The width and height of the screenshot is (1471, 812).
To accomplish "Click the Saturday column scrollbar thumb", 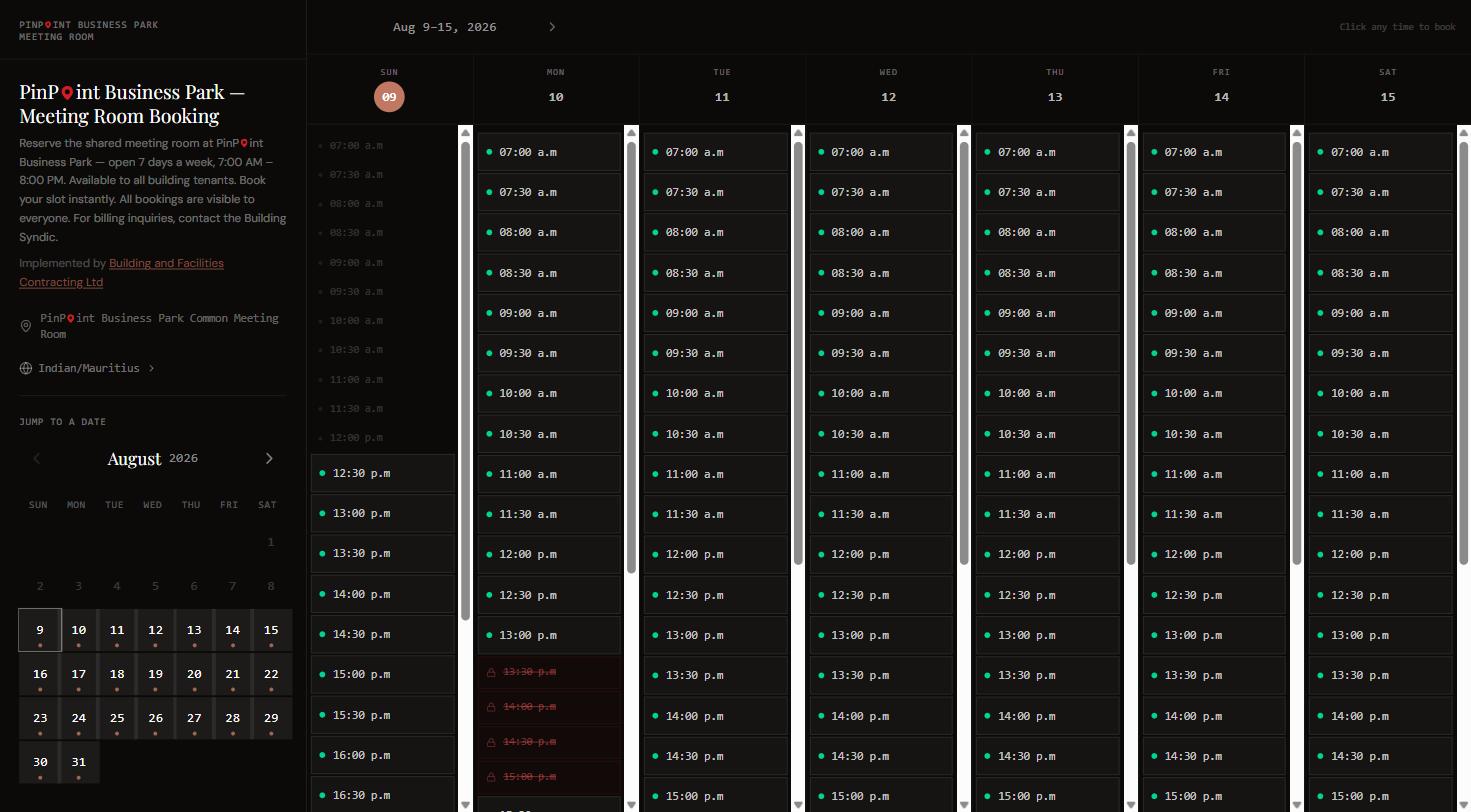I will pyautogui.click(x=1464, y=353).
